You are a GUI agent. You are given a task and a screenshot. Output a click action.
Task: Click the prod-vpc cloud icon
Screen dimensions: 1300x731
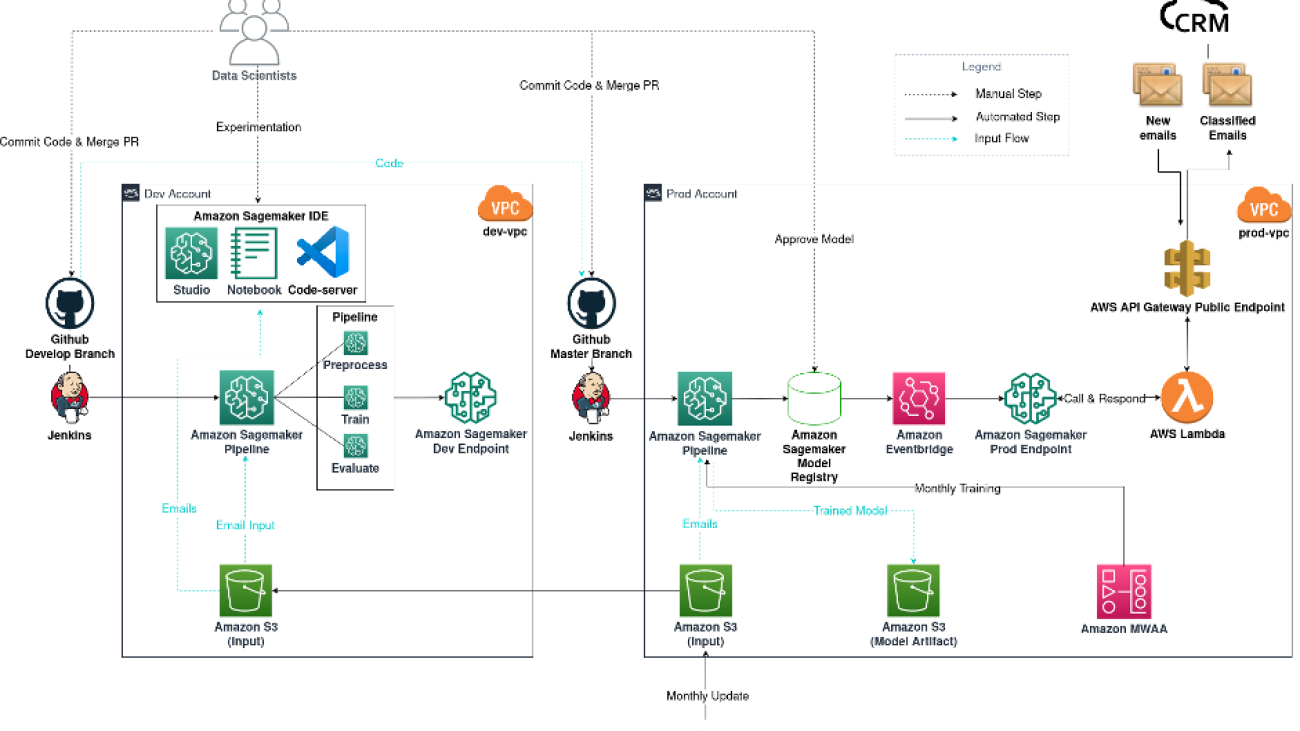pos(1264,208)
